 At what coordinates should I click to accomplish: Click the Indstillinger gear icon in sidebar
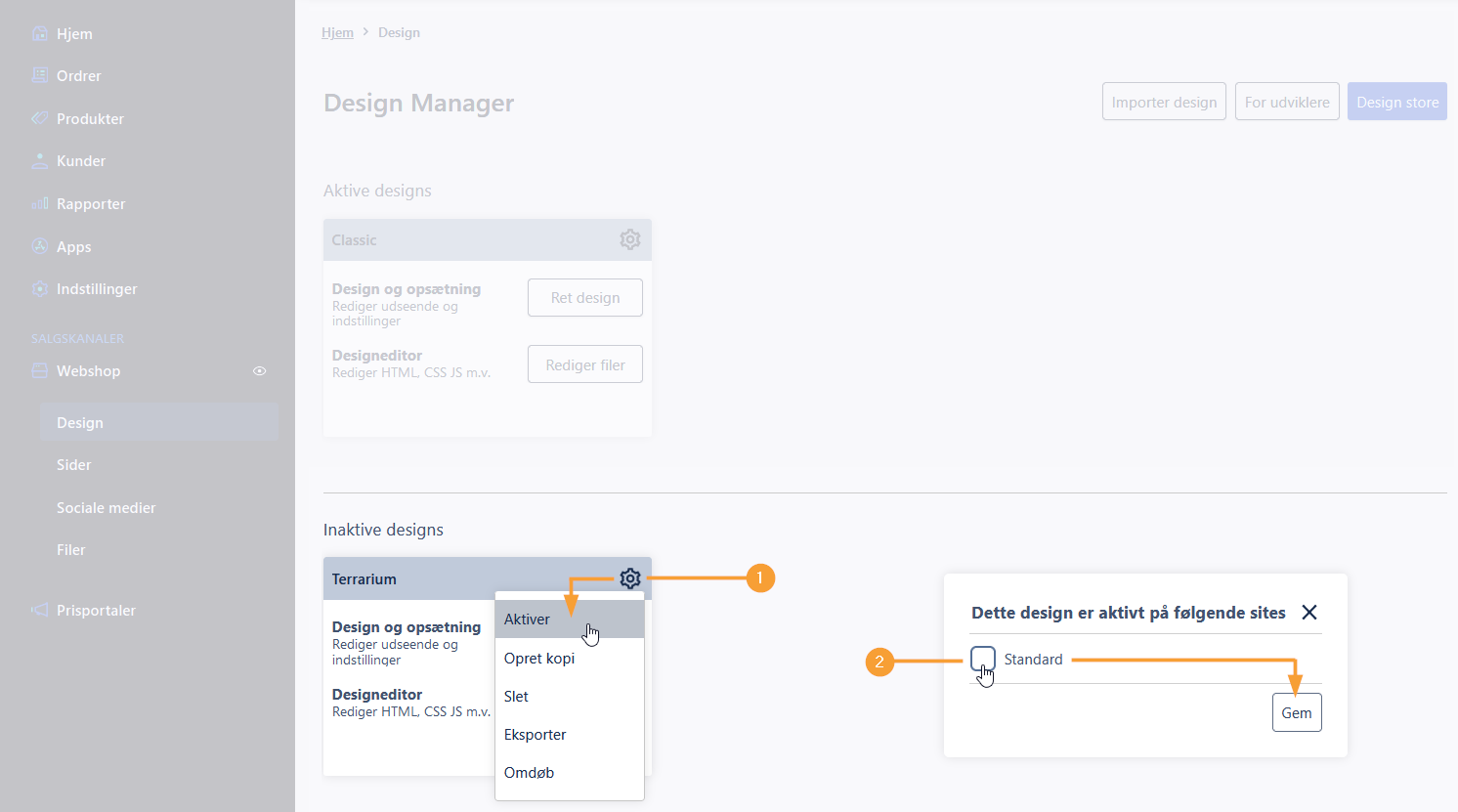coord(39,289)
